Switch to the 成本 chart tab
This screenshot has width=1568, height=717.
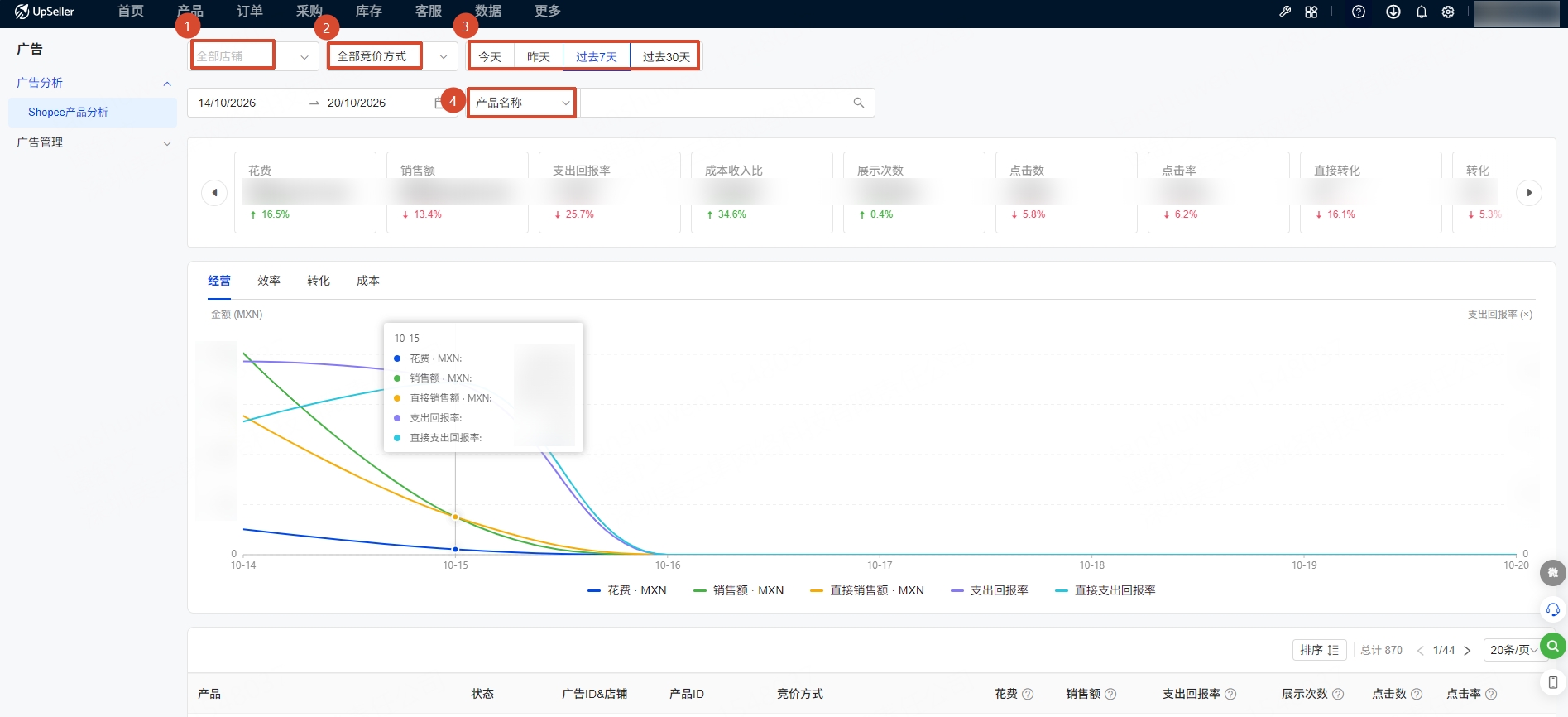pyautogui.click(x=368, y=281)
